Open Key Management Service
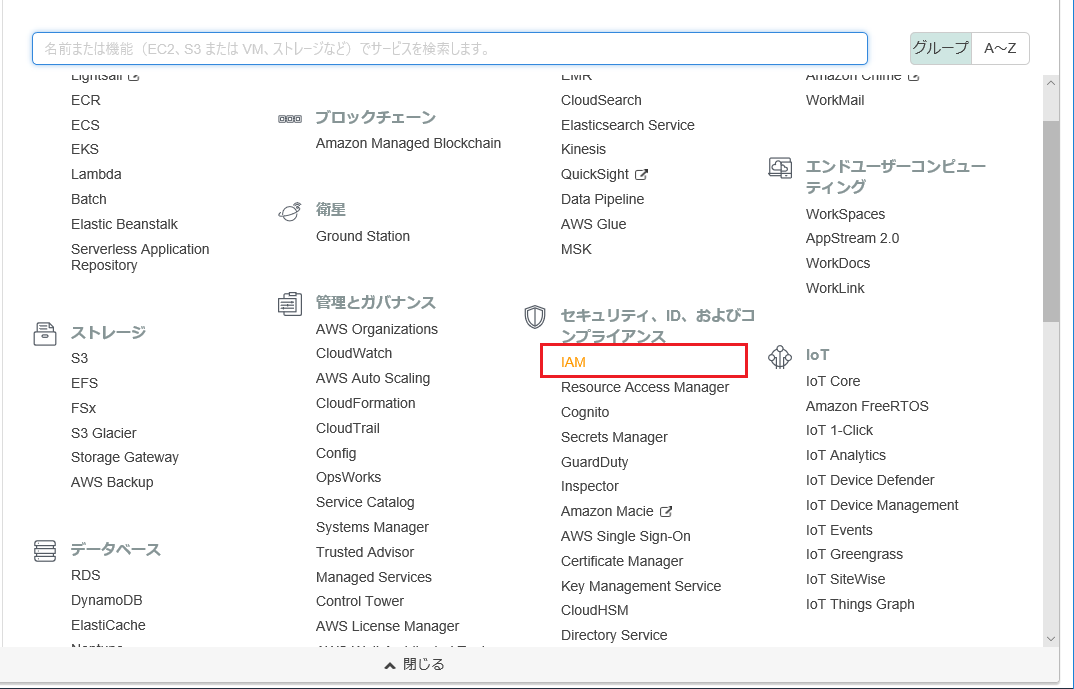Image resolution: width=1074 pixels, height=689 pixels. (640, 586)
